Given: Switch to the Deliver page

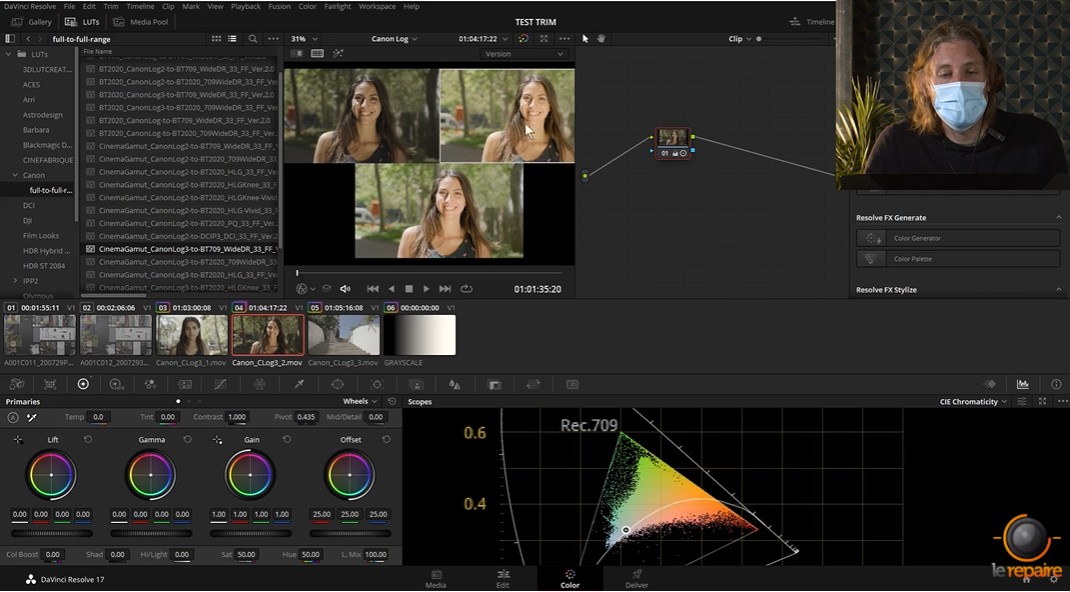Looking at the screenshot, I should [636, 579].
